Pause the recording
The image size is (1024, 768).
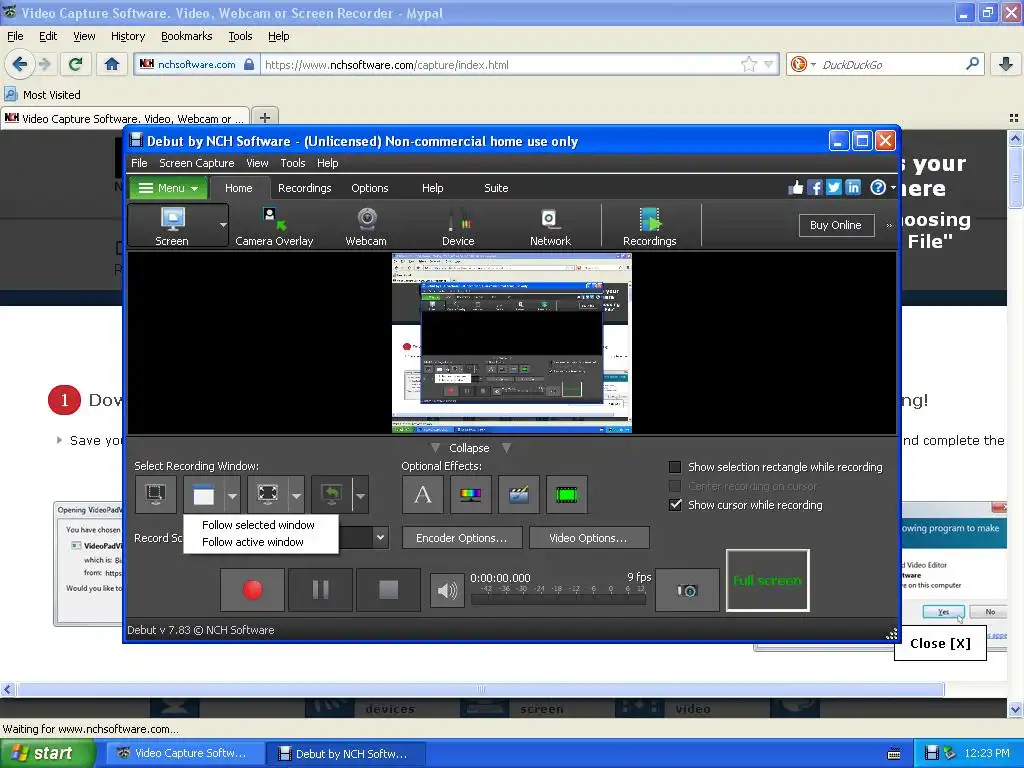(321, 590)
